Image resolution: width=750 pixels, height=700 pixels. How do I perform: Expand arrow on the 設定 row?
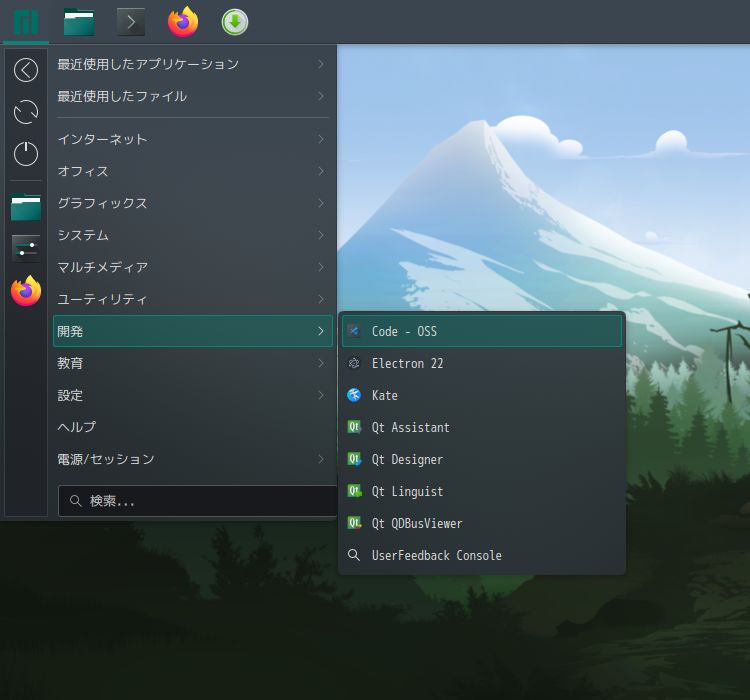coord(321,395)
